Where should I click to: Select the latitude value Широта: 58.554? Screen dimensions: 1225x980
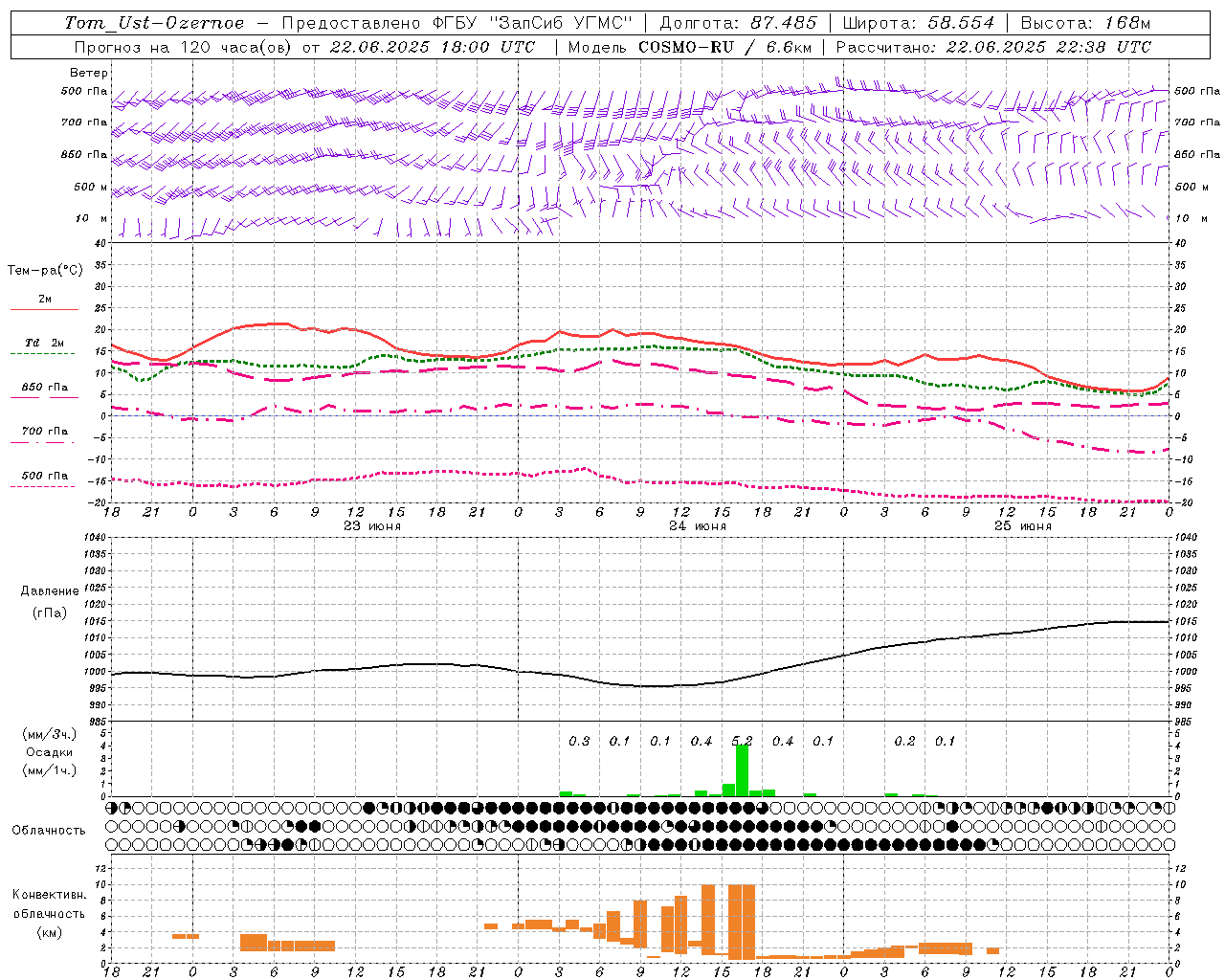[x=918, y=23]
